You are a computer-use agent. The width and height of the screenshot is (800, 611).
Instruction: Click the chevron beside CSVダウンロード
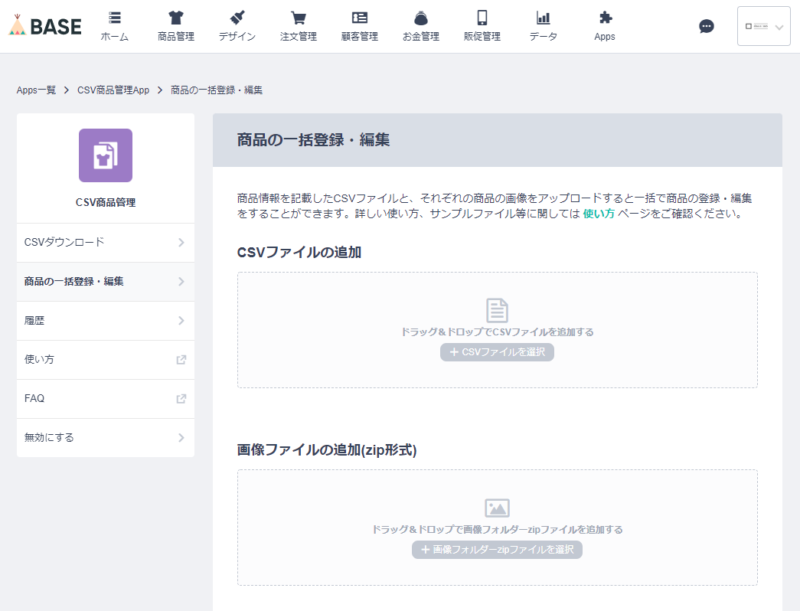[181, 242]
